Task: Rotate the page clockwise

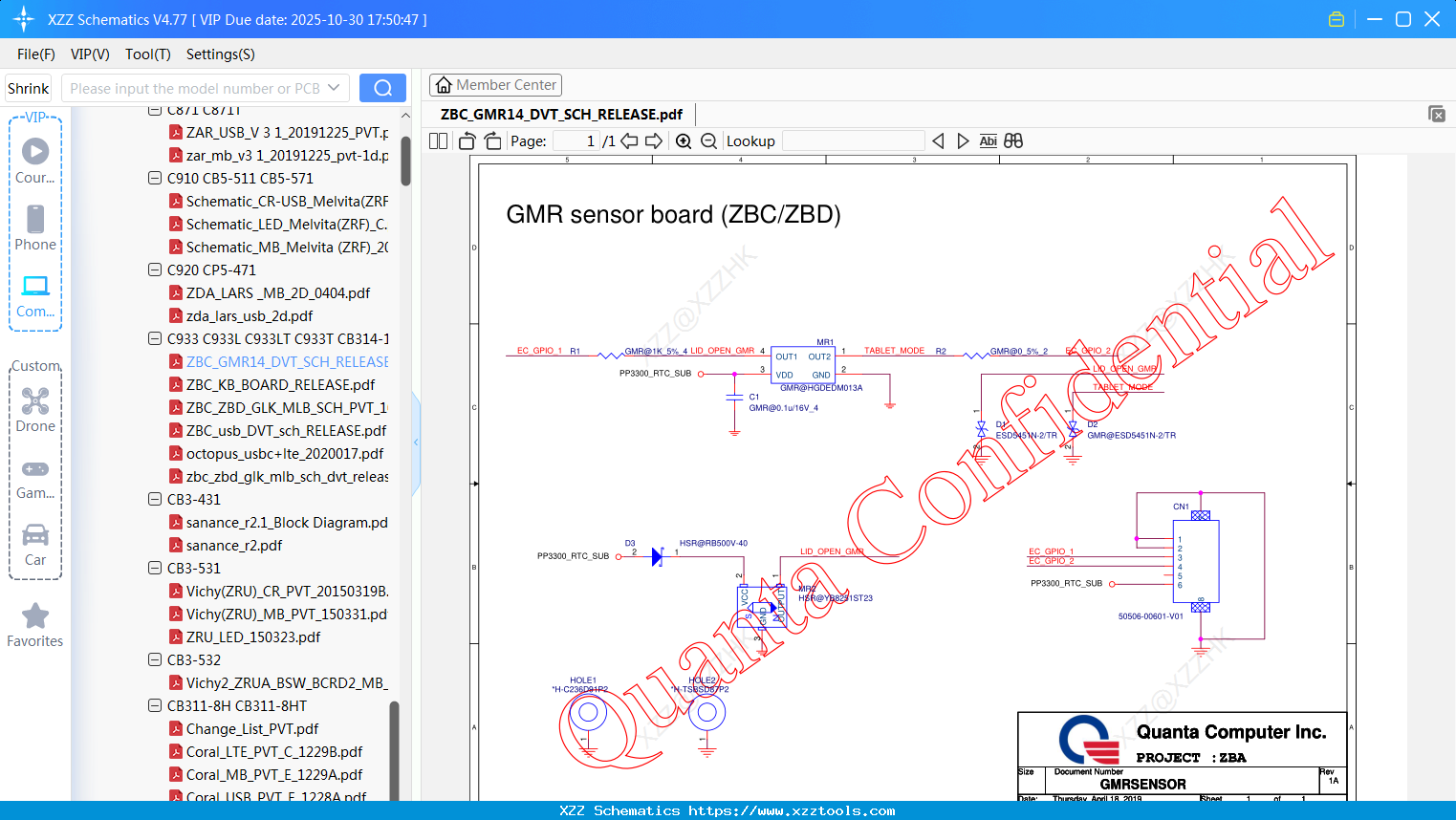Action: 492,140
